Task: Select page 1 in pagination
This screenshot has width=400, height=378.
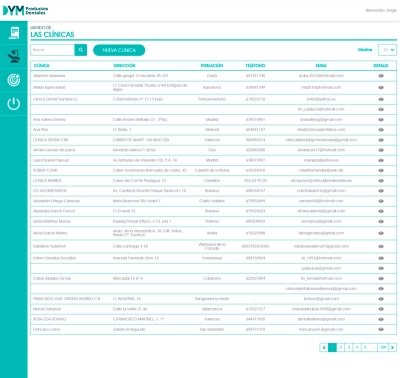Action: (332, 347)
